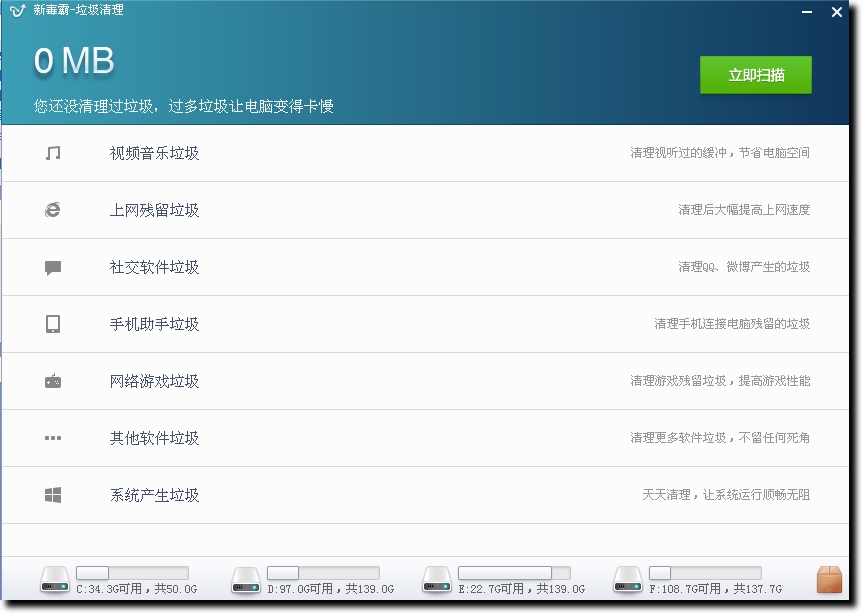Click the 0 MB cleaned size text
The image size is (862, 613).
tap(74, 60)
